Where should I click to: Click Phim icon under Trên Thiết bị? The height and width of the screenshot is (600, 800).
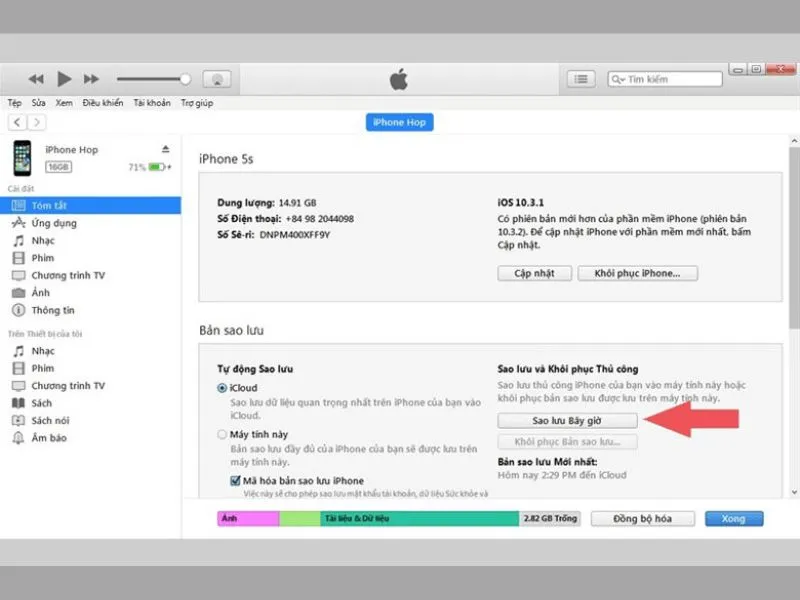[x=18, y=368]
